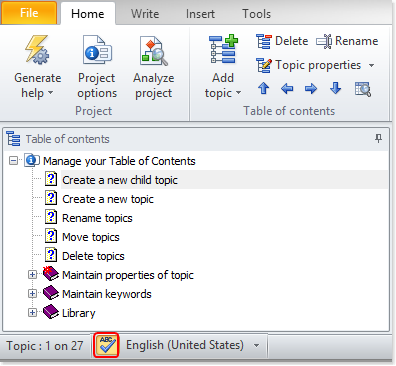
Task: Select the Move topics item
Action: click(x=91, y=237)
